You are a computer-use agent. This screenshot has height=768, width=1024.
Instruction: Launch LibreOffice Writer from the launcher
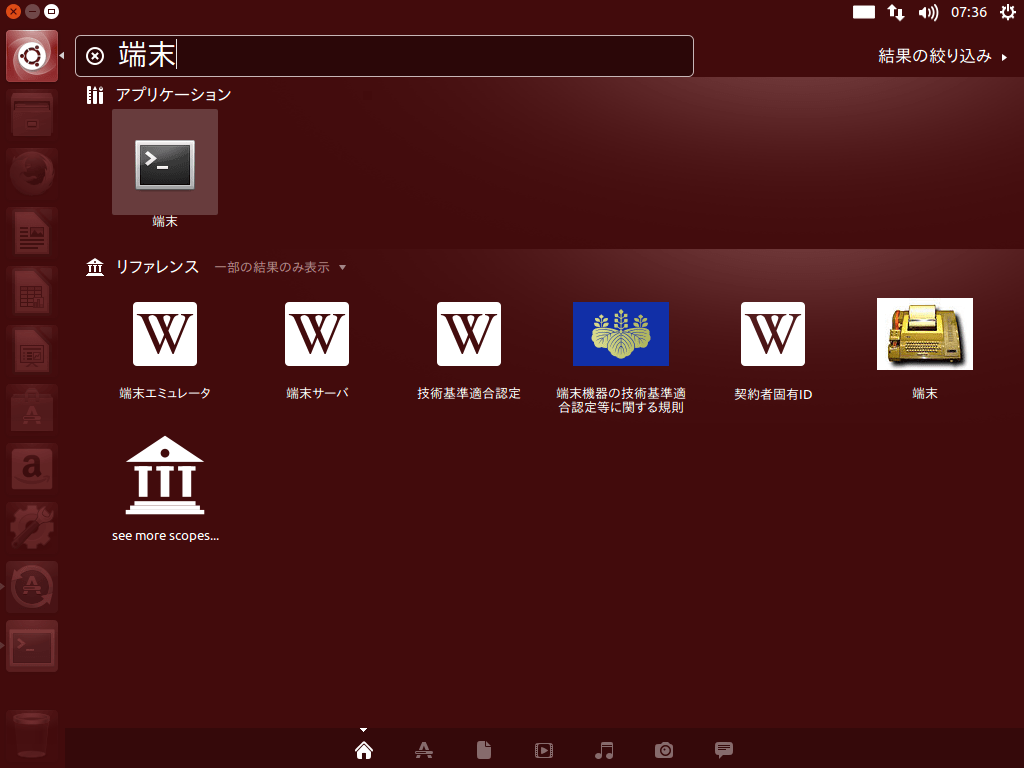pyautogui.click(x=31, y=231)
